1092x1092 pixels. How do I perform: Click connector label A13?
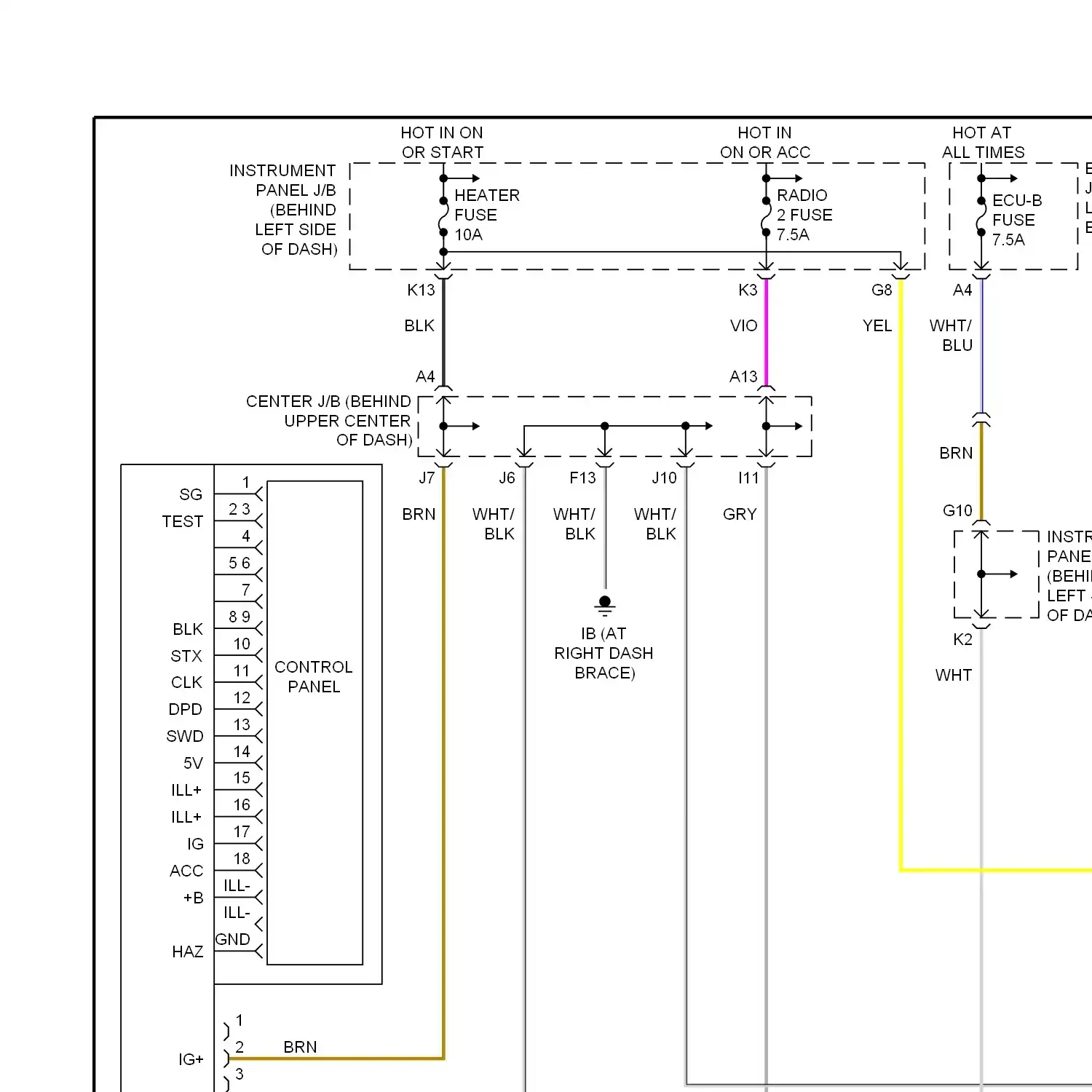point(743,376)
